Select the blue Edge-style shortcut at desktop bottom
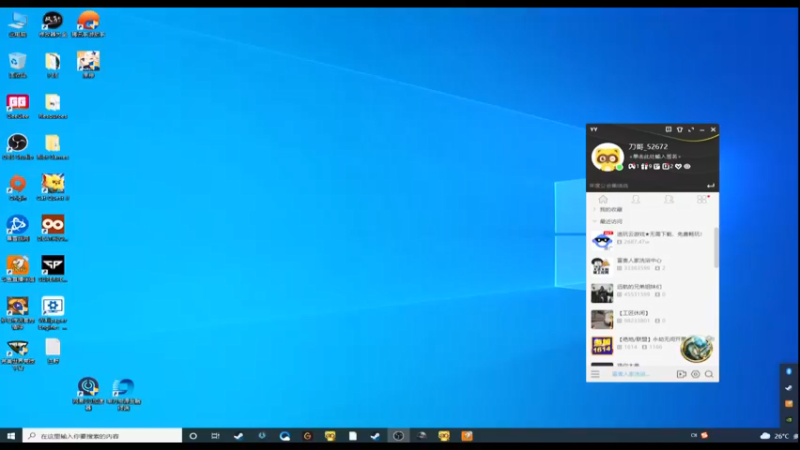800x450 pixels. click(x=123, y=394)
